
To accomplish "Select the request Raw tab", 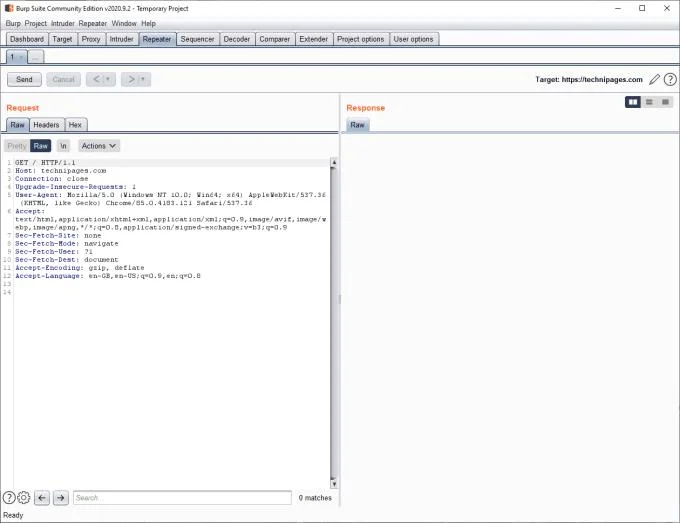I will (x=17, y=125).
